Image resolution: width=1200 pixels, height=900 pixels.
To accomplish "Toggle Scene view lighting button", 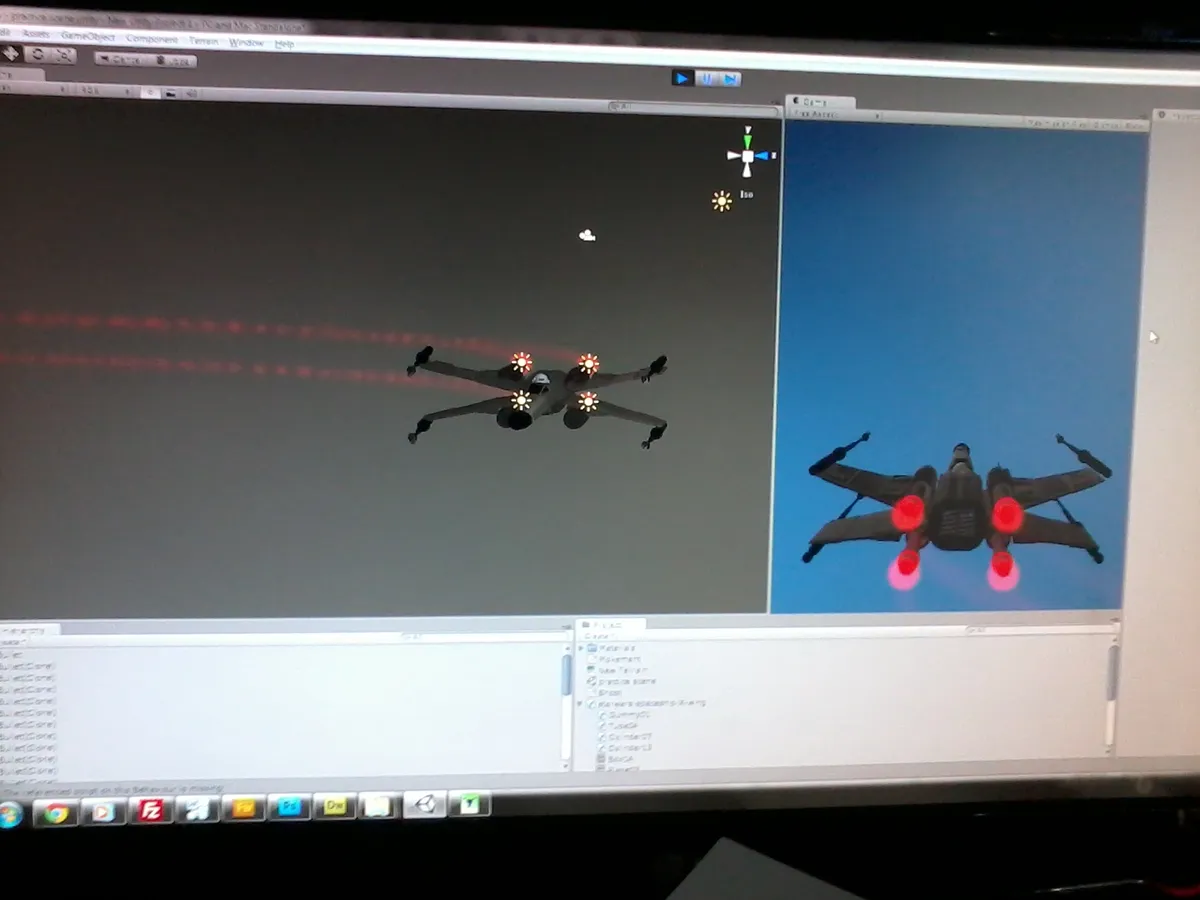I will point(150,92).
